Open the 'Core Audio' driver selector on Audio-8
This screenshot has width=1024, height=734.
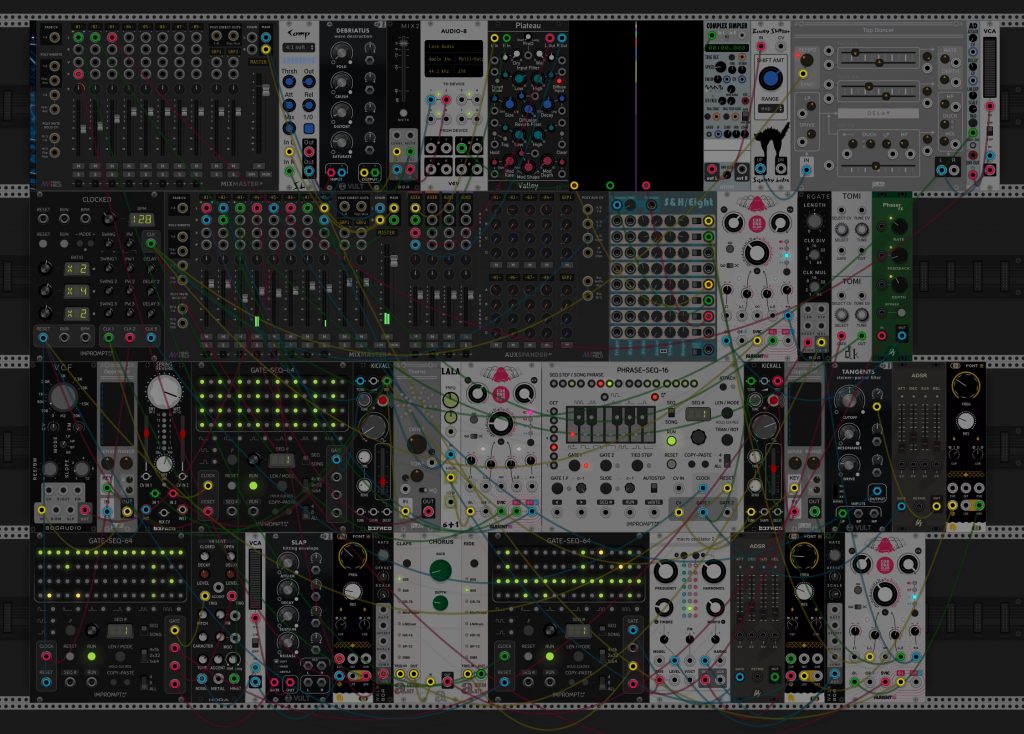point(455,46)
